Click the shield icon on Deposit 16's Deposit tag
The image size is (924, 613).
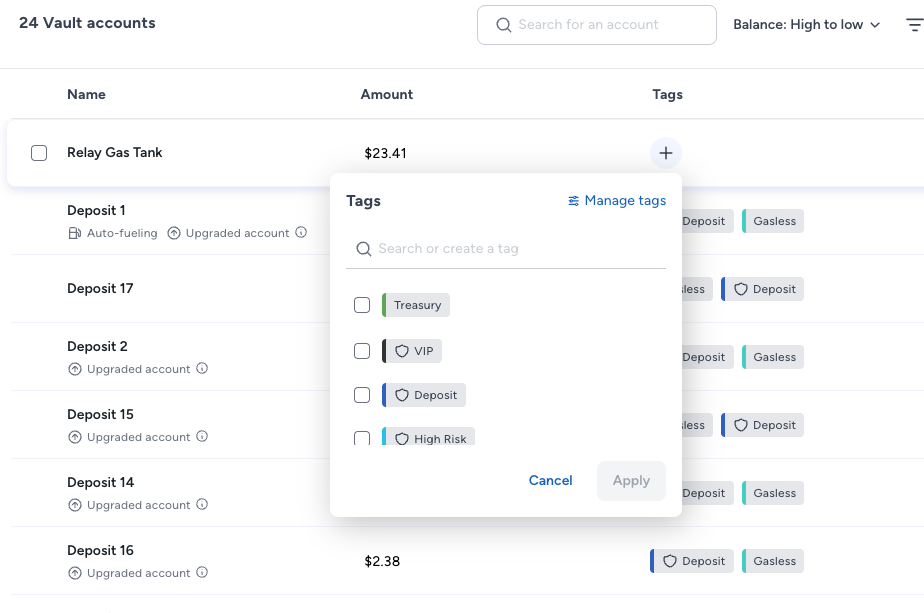[x=670, y=561]
